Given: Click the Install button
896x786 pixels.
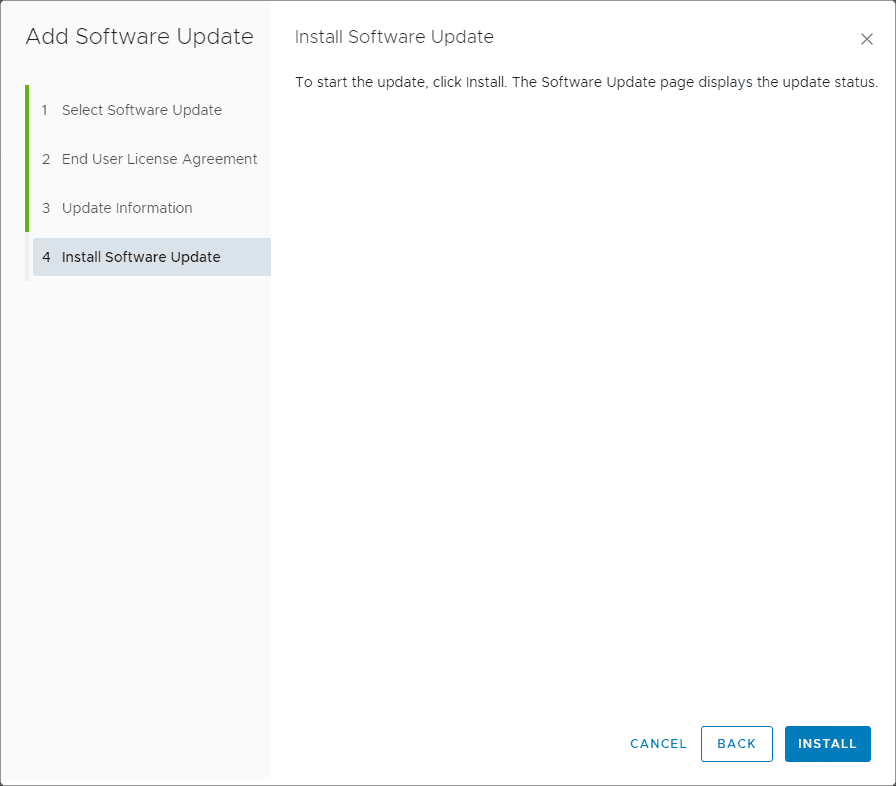Looking at the screenshot, I should coord(827,744).
